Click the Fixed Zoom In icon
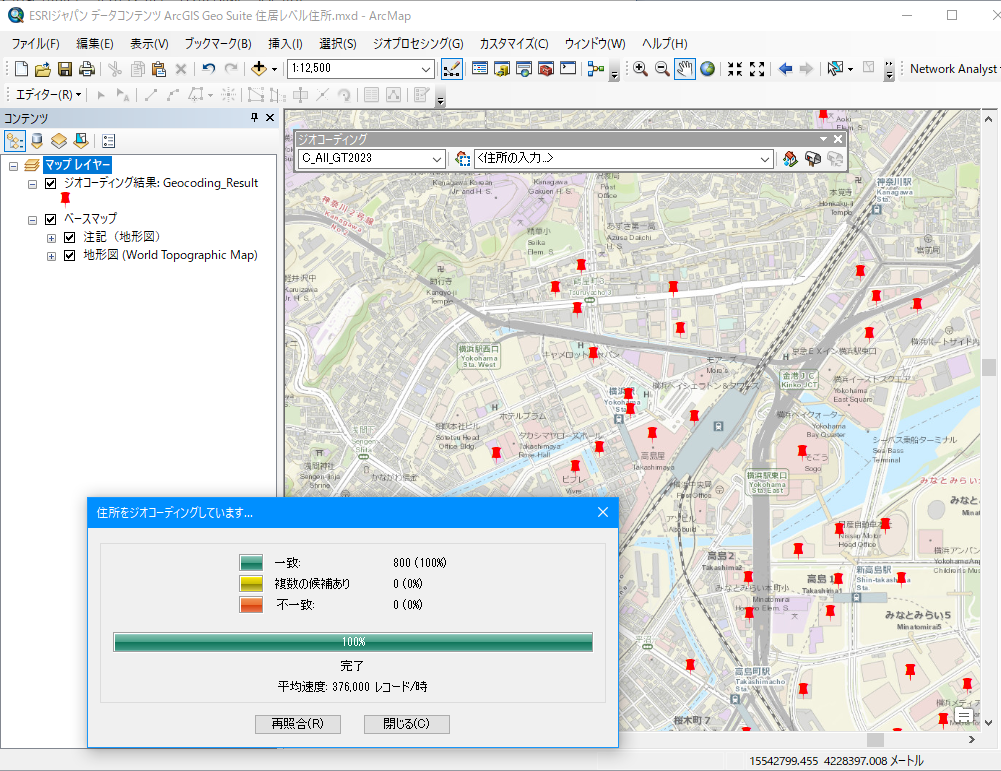1001x771 pixels. 735,69
